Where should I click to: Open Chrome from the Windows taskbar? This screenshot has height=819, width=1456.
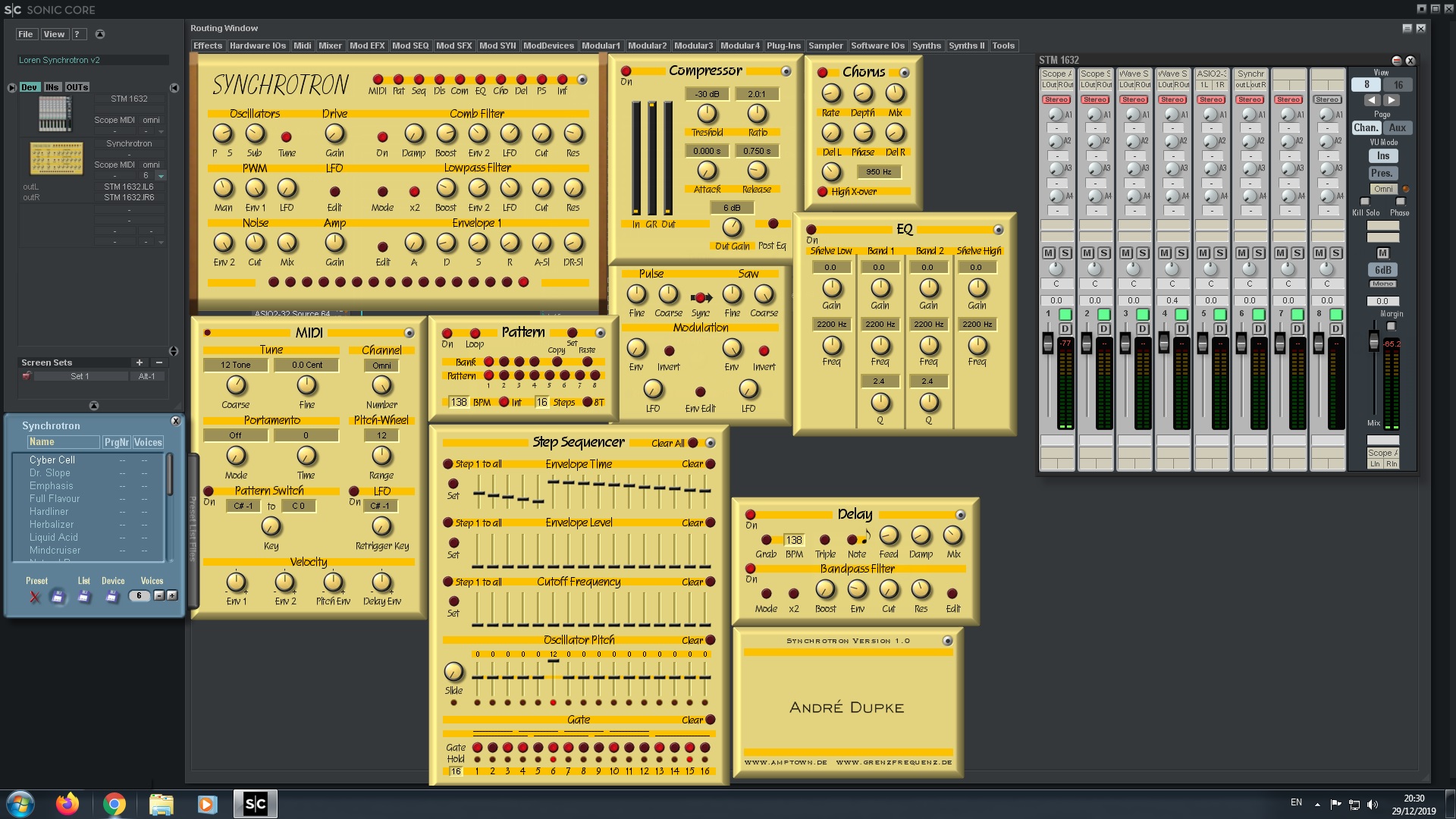pos(114,804)
